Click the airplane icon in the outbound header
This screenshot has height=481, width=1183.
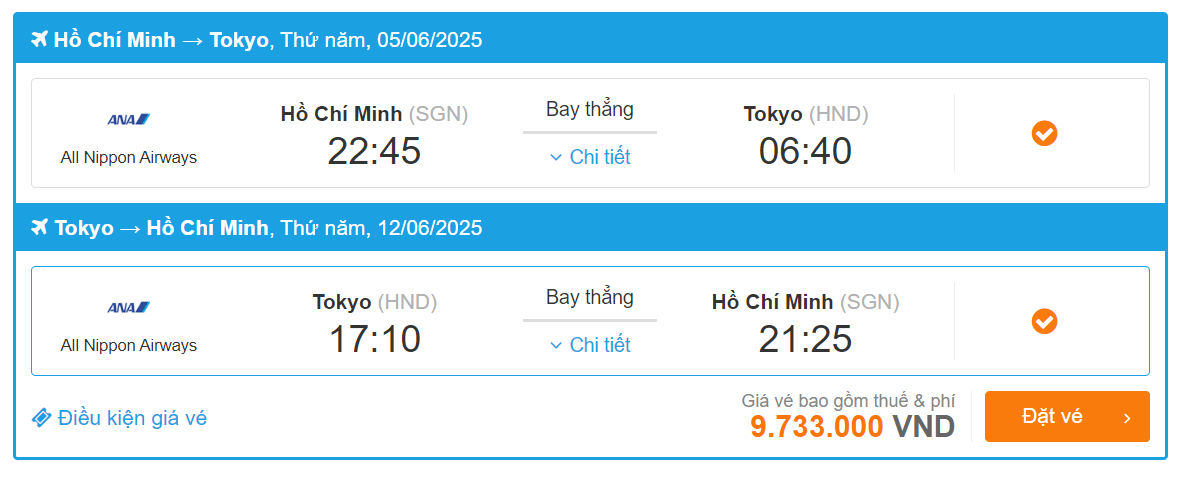click(x=40, y=40)
